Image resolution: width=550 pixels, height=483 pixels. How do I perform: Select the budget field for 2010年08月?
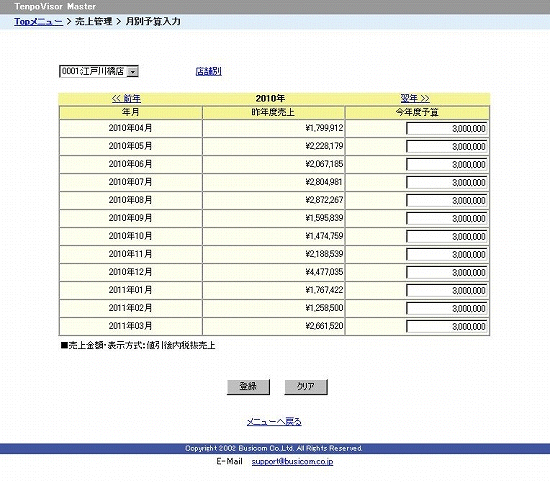(447, 200)
